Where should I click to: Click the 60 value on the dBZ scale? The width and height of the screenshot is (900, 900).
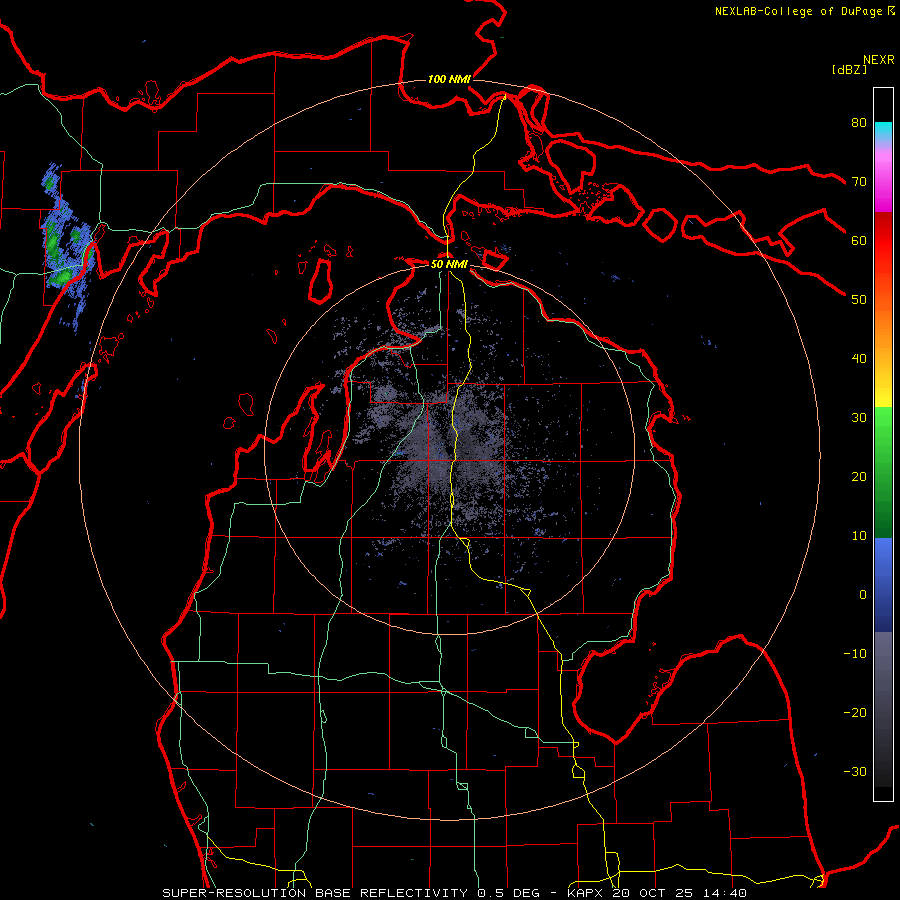click(x=859, y=240)
